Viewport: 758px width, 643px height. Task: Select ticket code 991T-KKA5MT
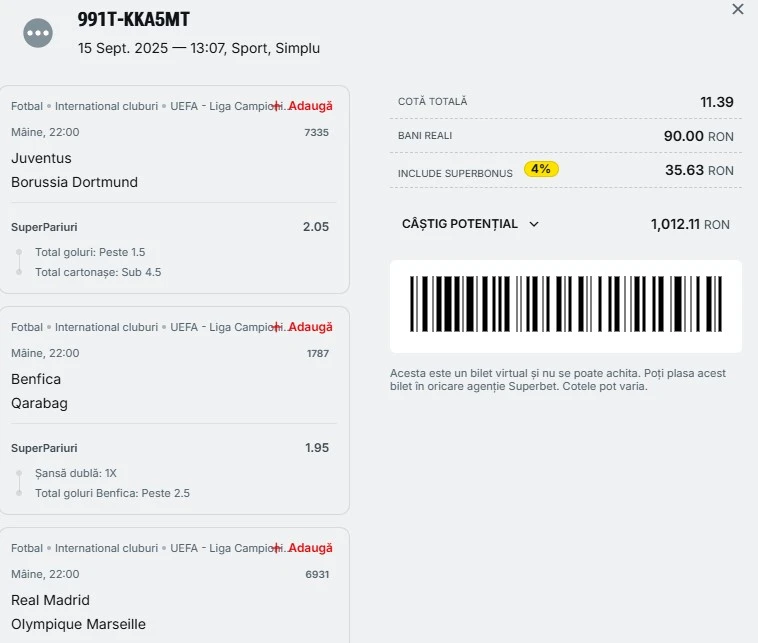133,19
